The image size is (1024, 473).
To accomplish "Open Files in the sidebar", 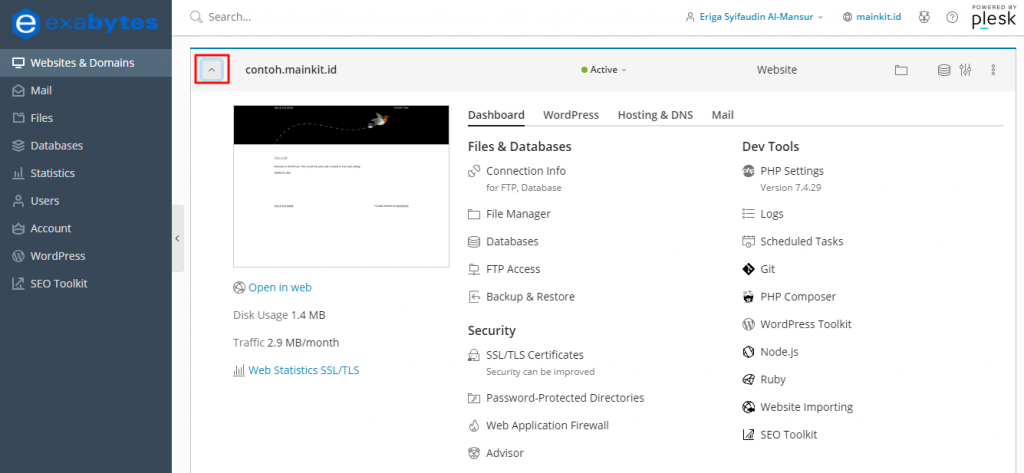I will pos(86,118).
